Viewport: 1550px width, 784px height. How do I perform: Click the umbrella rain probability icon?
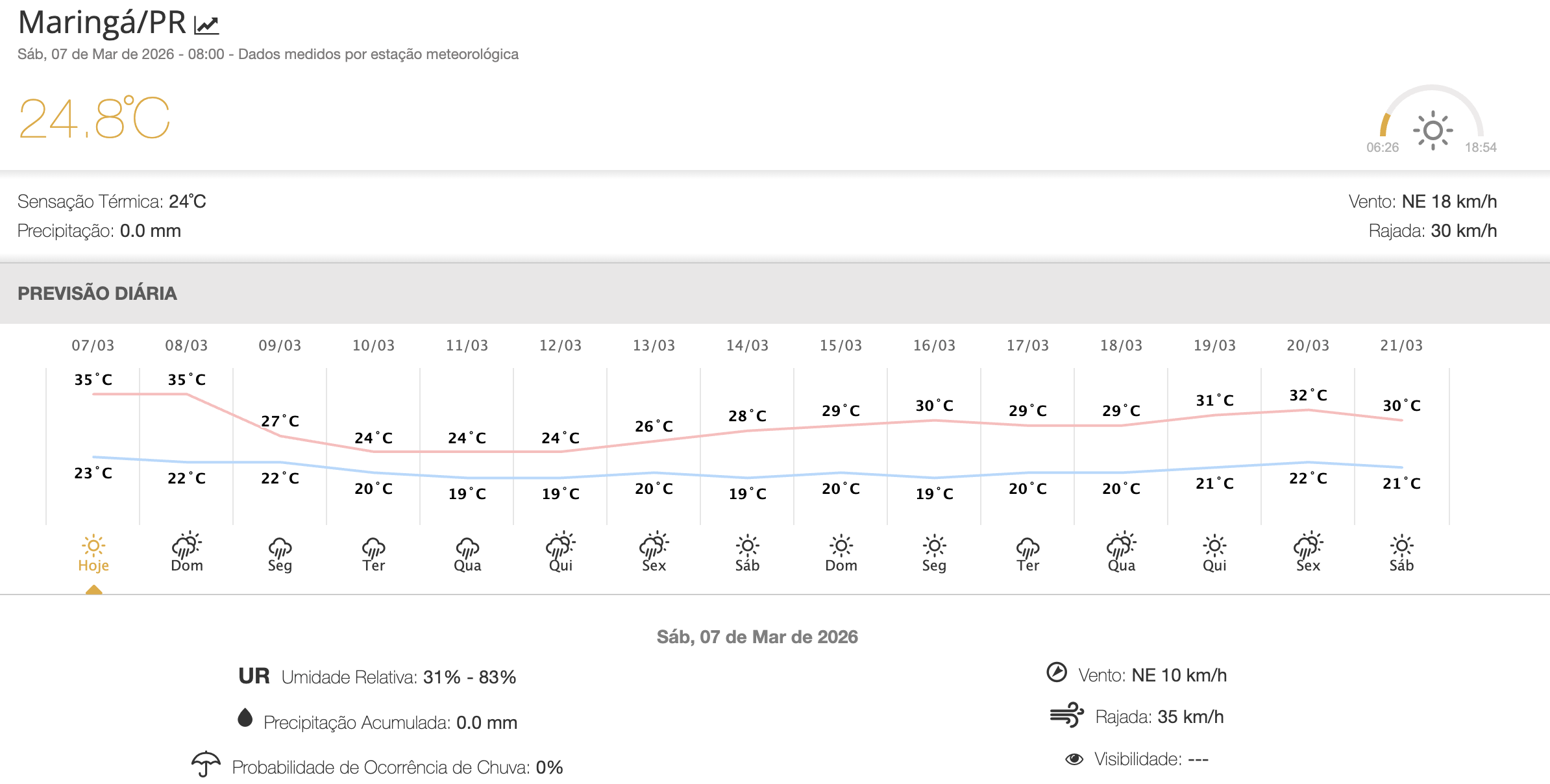click(x=206, y=764)
